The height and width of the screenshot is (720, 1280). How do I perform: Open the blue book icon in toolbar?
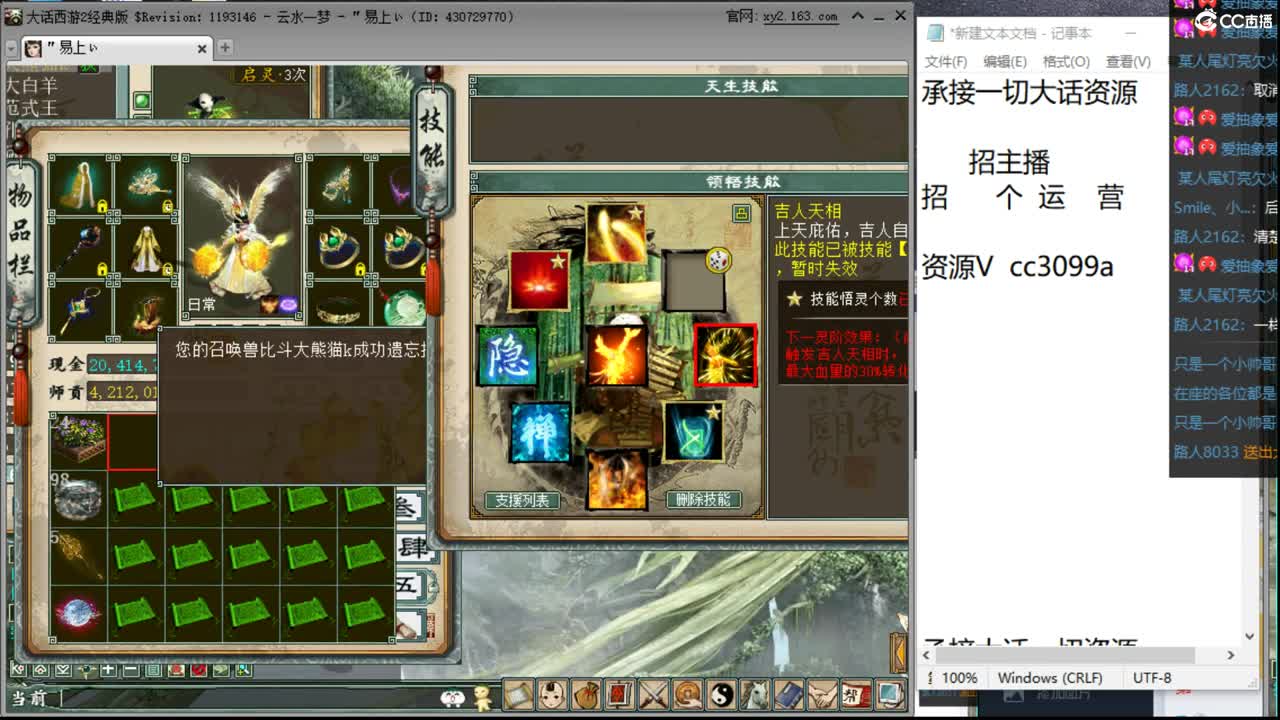(788, 693)
